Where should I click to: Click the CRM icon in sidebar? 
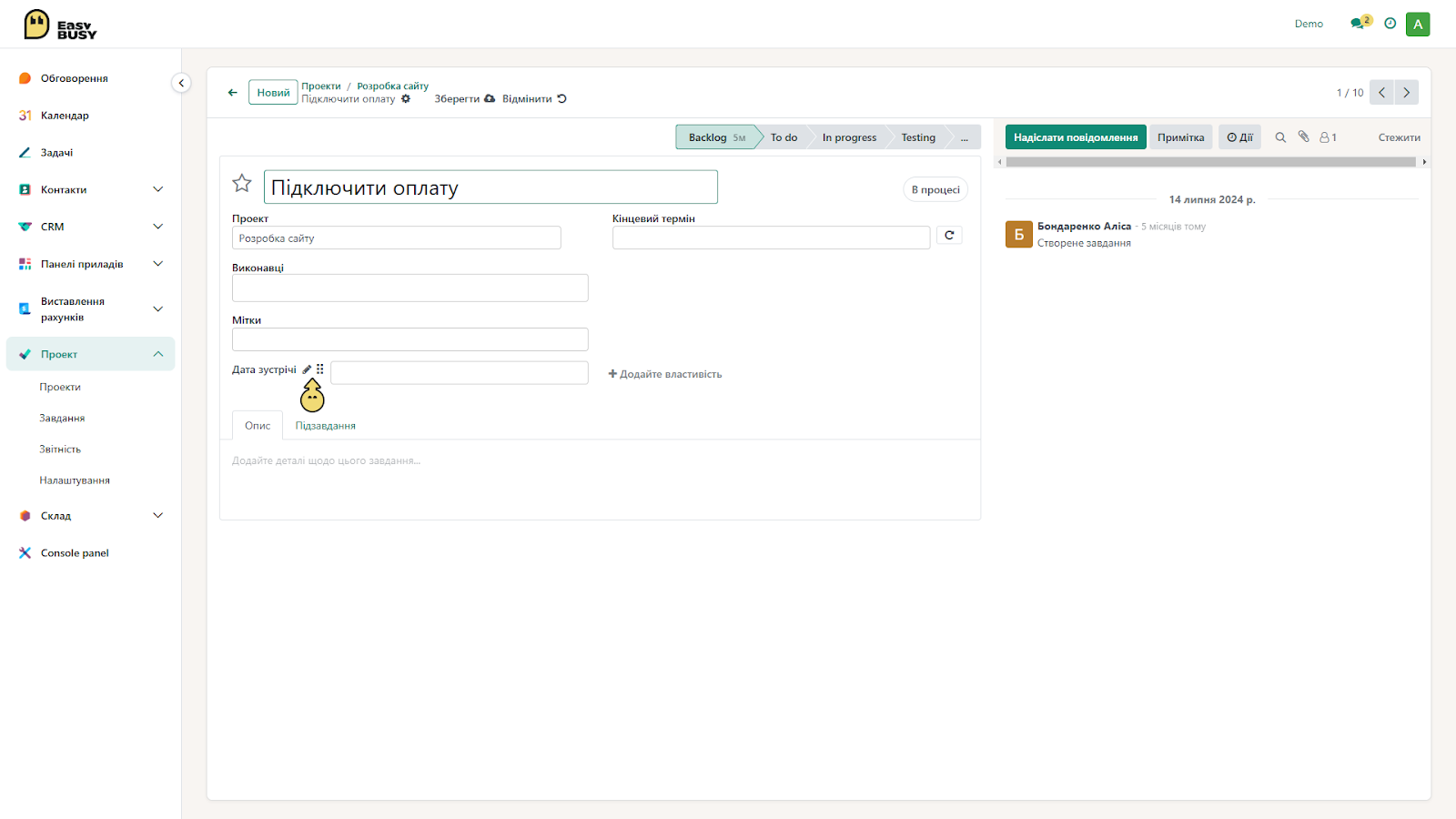25,227
